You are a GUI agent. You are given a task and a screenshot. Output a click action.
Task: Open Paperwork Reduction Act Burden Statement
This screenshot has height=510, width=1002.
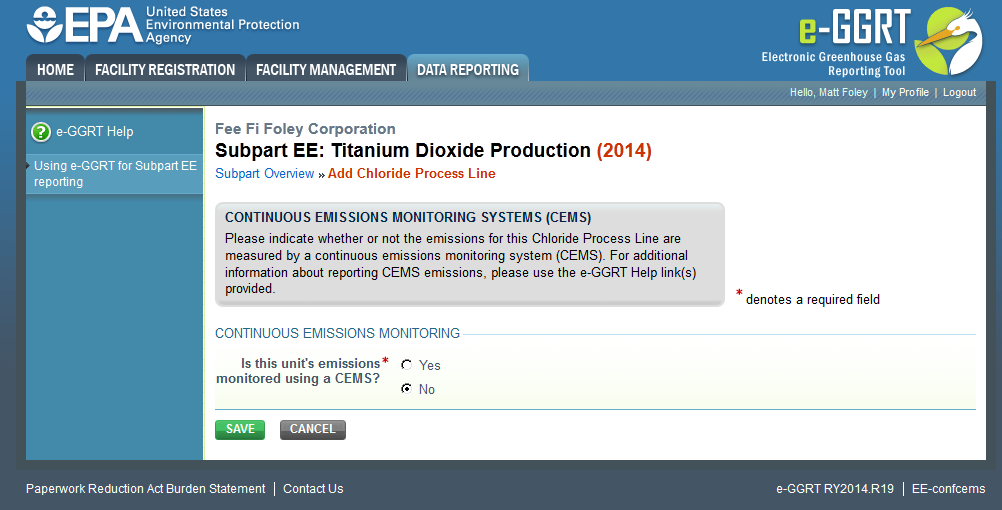click(145, 489)
